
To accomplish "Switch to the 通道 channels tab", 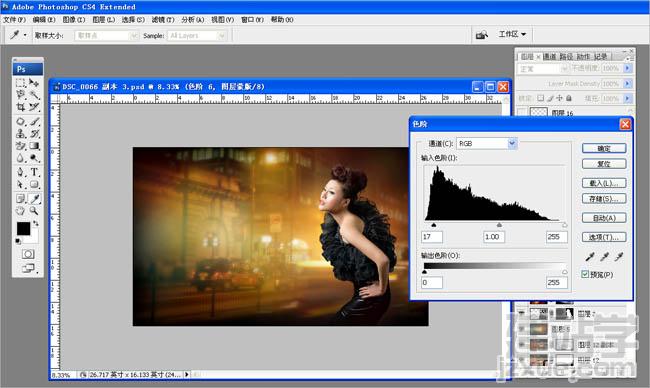I will pyautogui.click(x=549, y=56).
